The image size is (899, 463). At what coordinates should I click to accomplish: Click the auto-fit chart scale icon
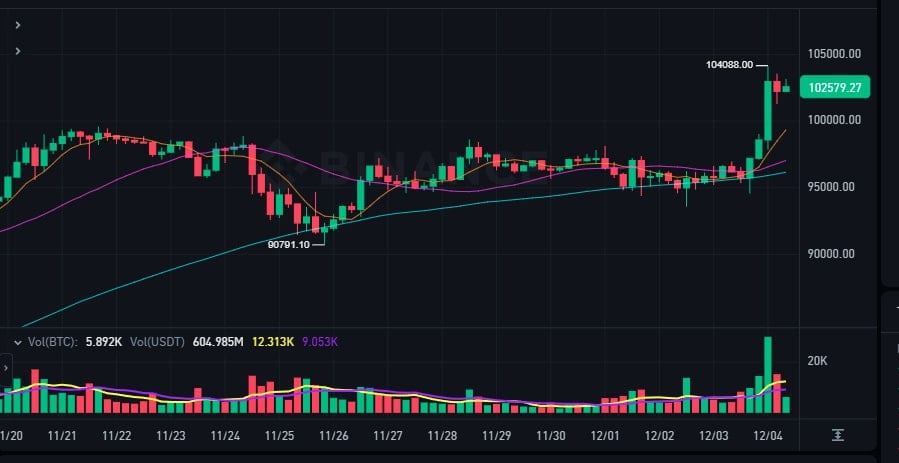837,435
